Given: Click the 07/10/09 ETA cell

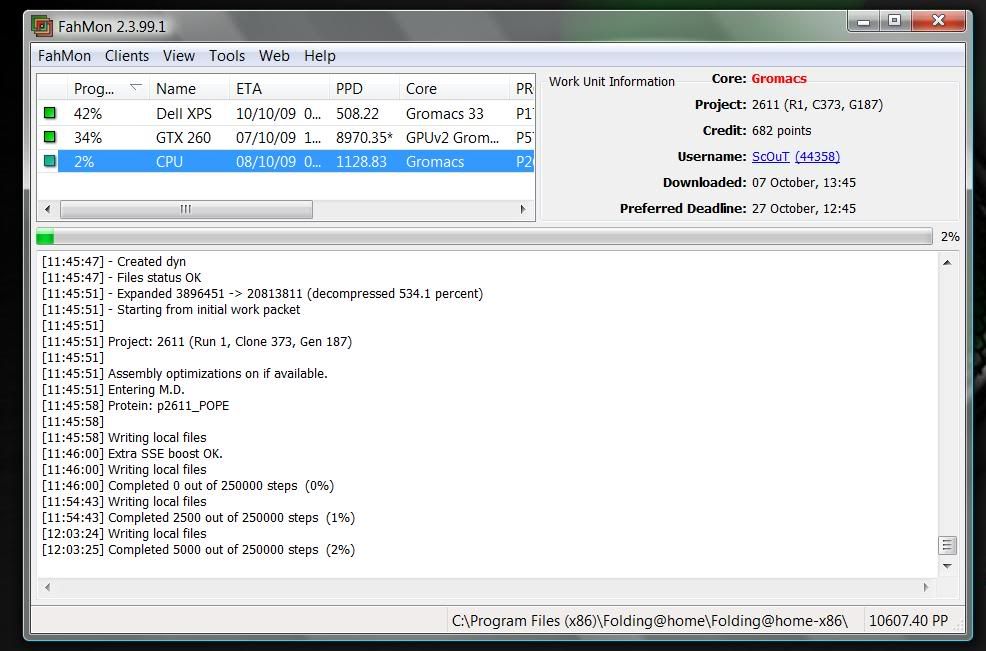Looking at the screenshot, I should tap(279, 138).
